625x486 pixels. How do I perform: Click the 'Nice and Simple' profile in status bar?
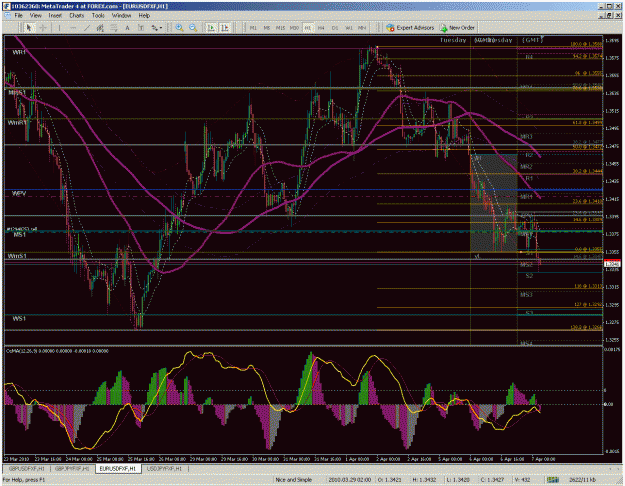[293, 480]
